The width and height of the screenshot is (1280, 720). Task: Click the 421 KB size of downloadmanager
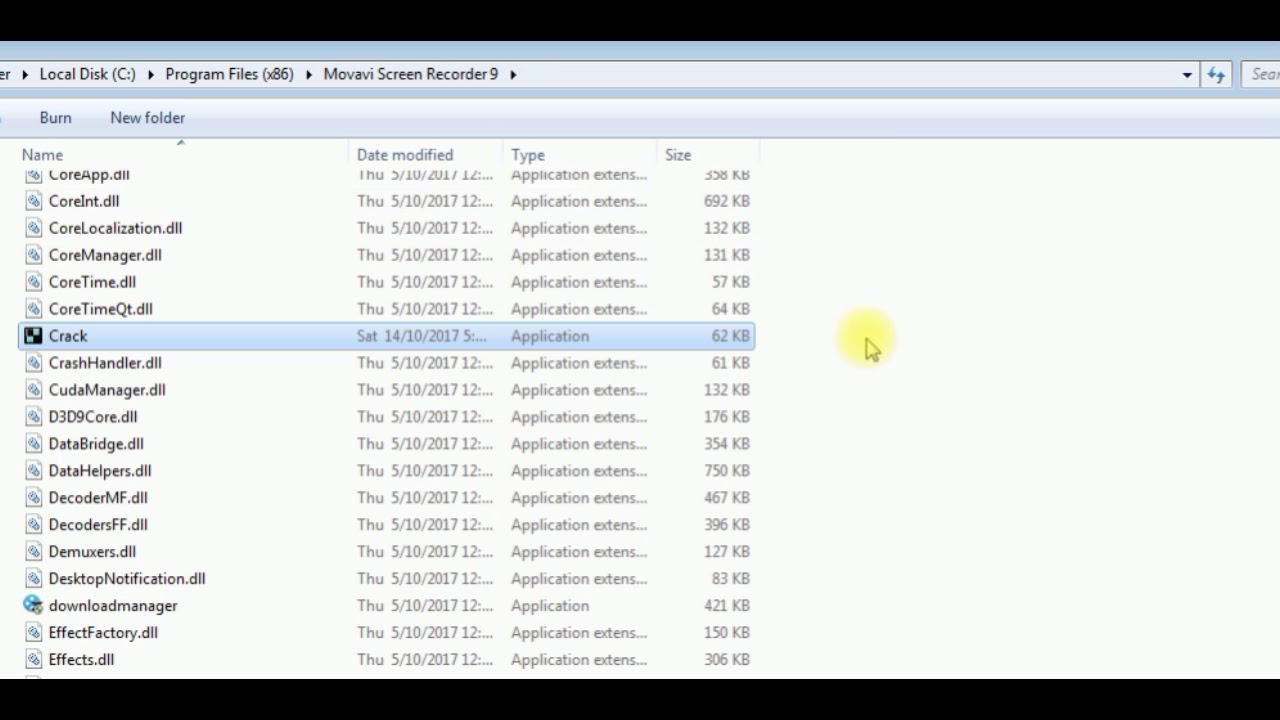[x=727, y=606]
